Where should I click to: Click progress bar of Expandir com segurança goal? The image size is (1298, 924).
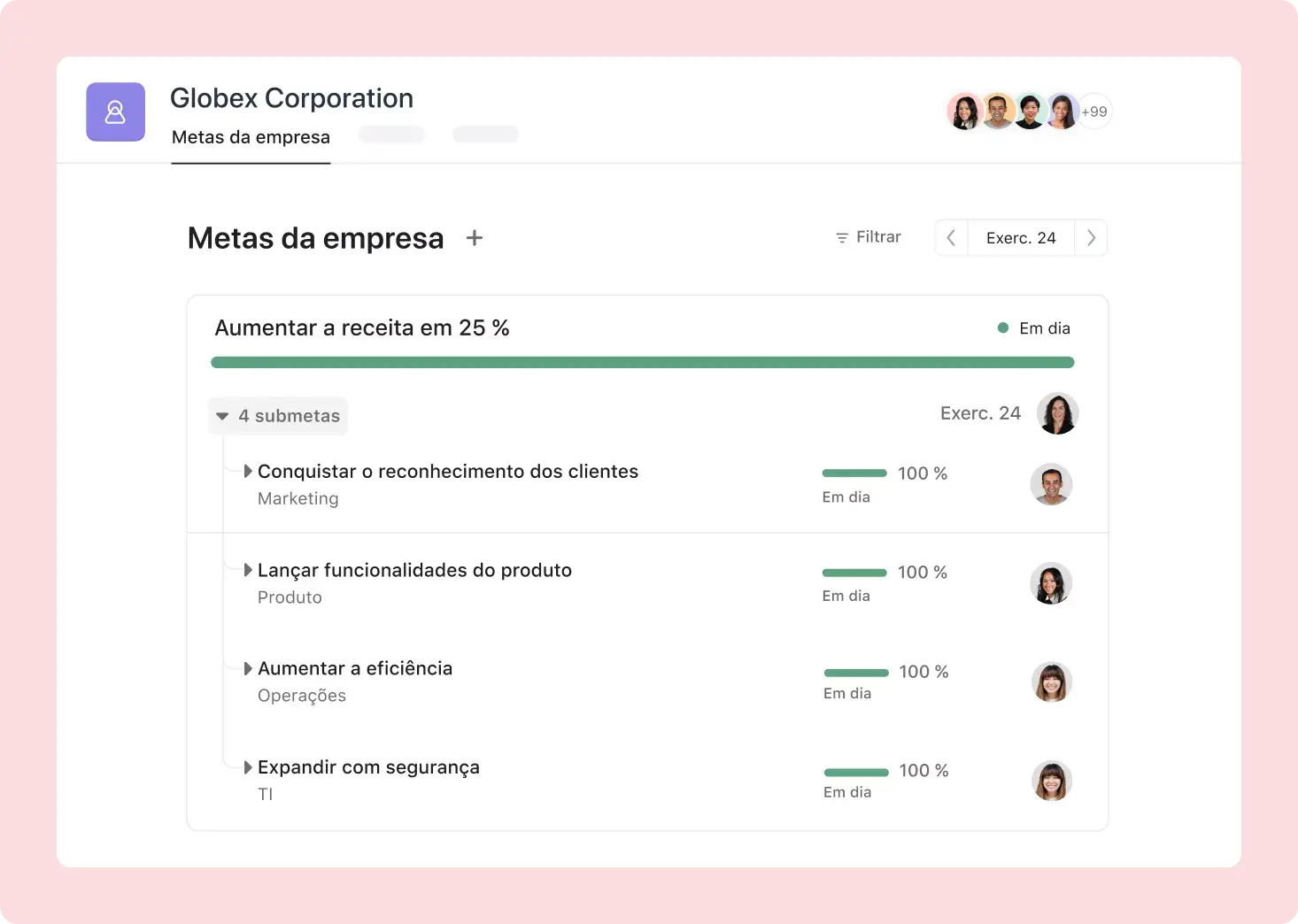pyautogui.click(x=856, y=773)
